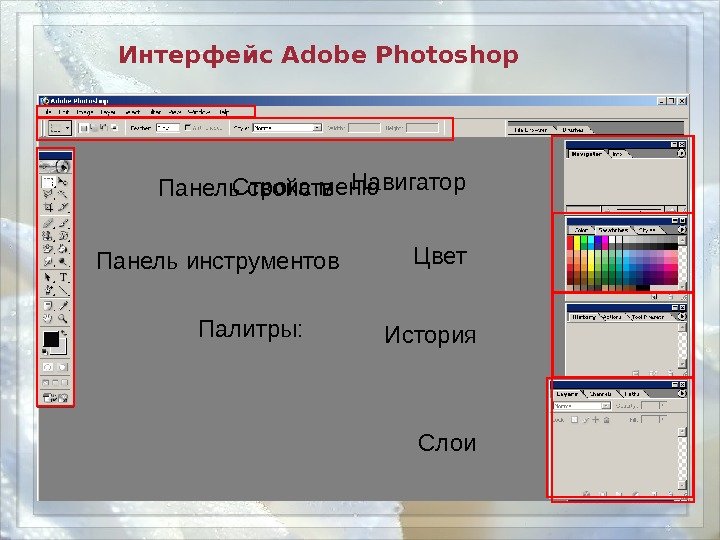Switch to the Channels tab
Image resolution: width=720 pixels, height=540 pixels.
click(x=601, y=394)
